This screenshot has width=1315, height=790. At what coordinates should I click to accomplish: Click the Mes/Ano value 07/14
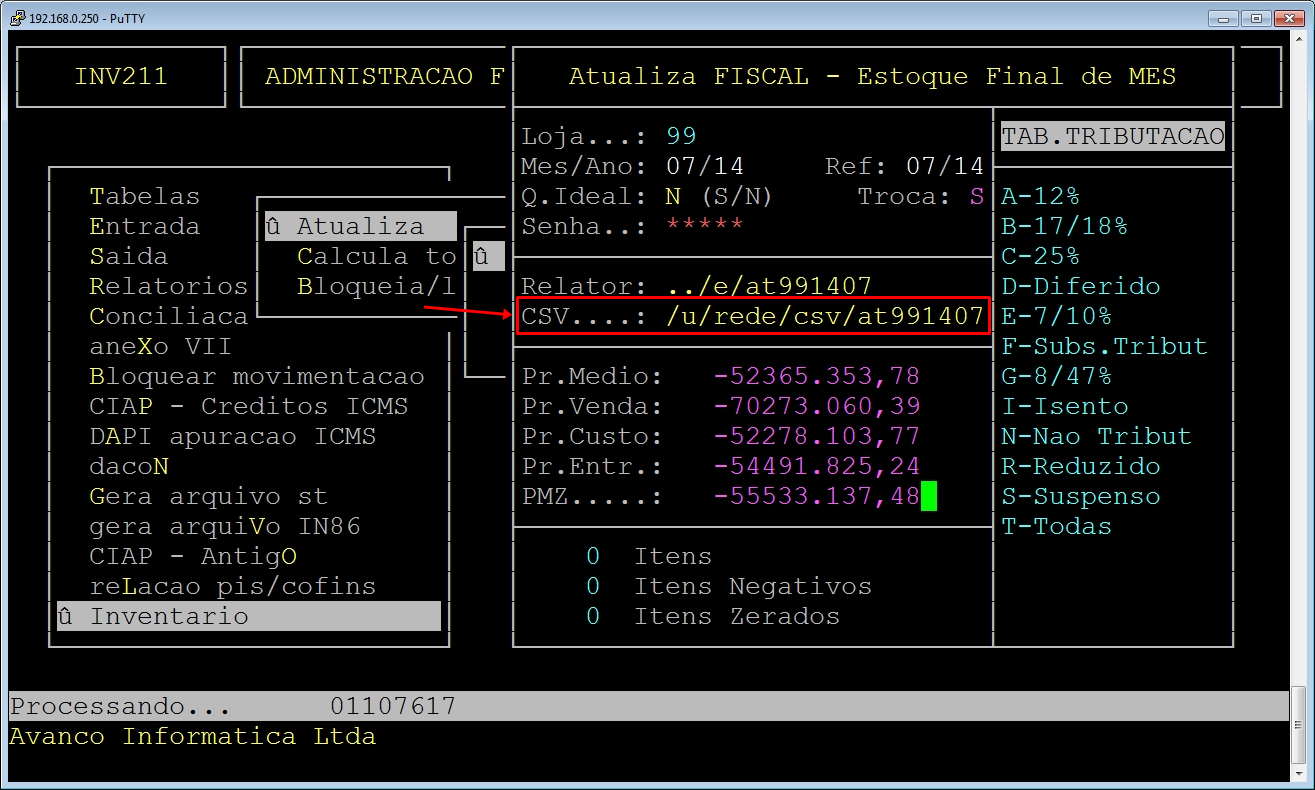(x=705, y=166)
